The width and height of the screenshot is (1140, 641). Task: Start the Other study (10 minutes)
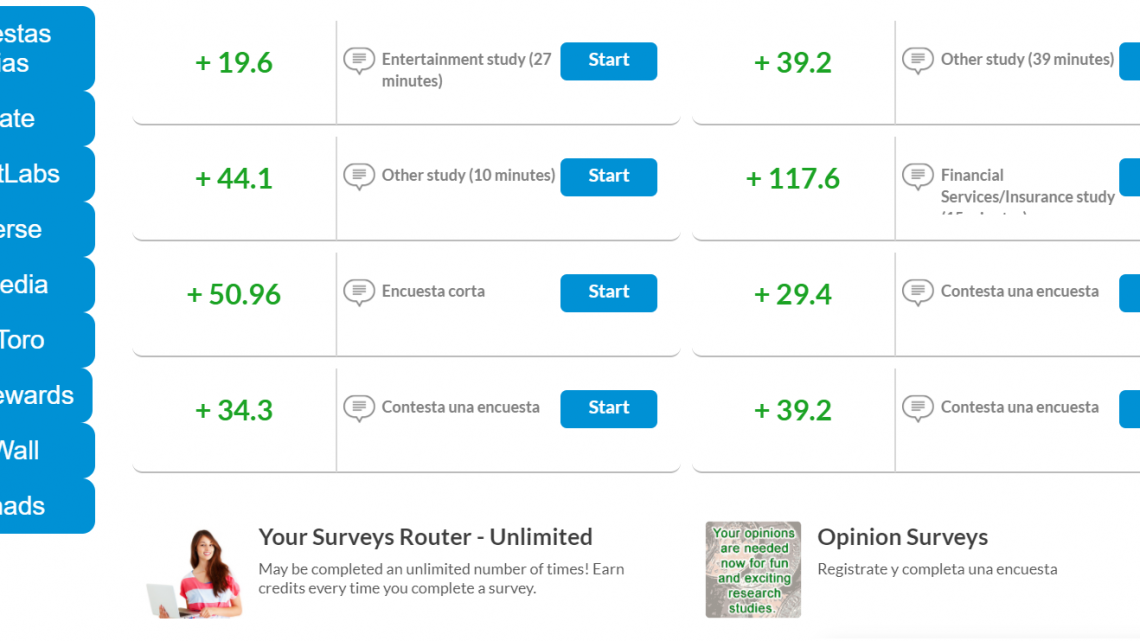tap(609, 177)
